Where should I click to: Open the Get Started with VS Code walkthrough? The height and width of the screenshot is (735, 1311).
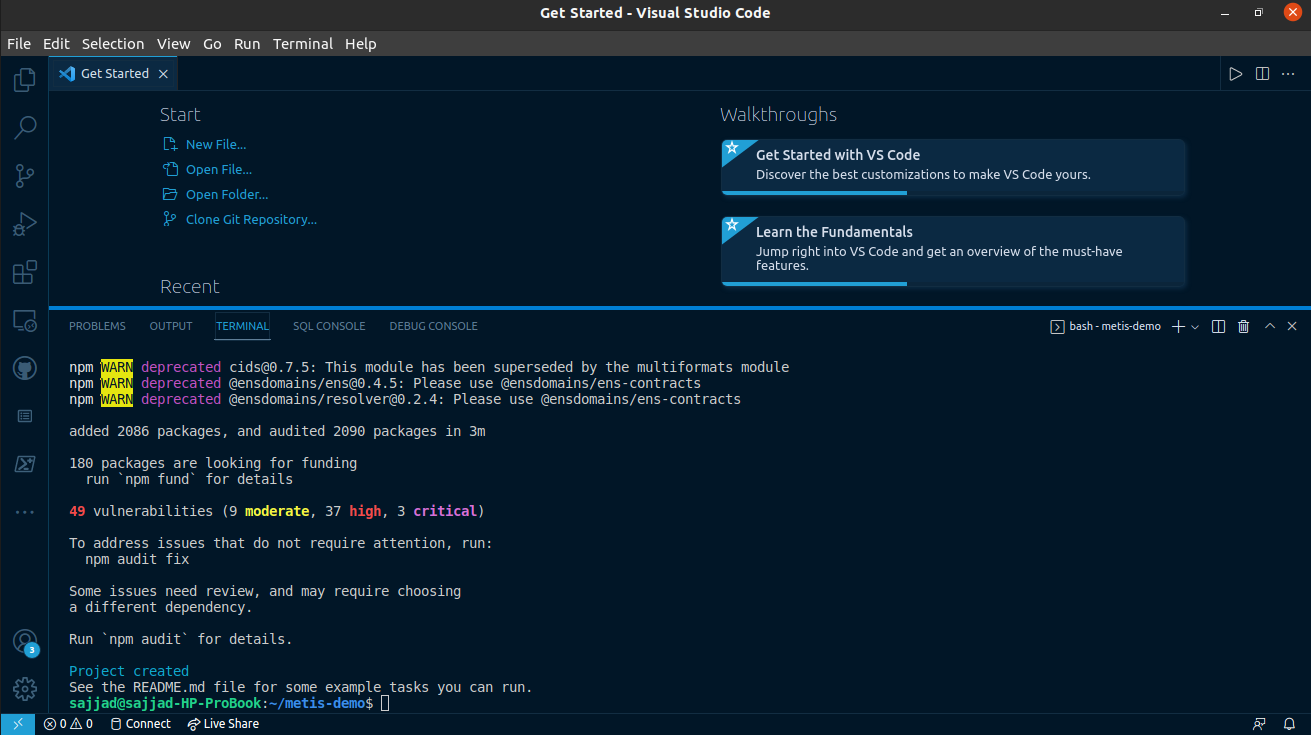[x=953, y=167]
